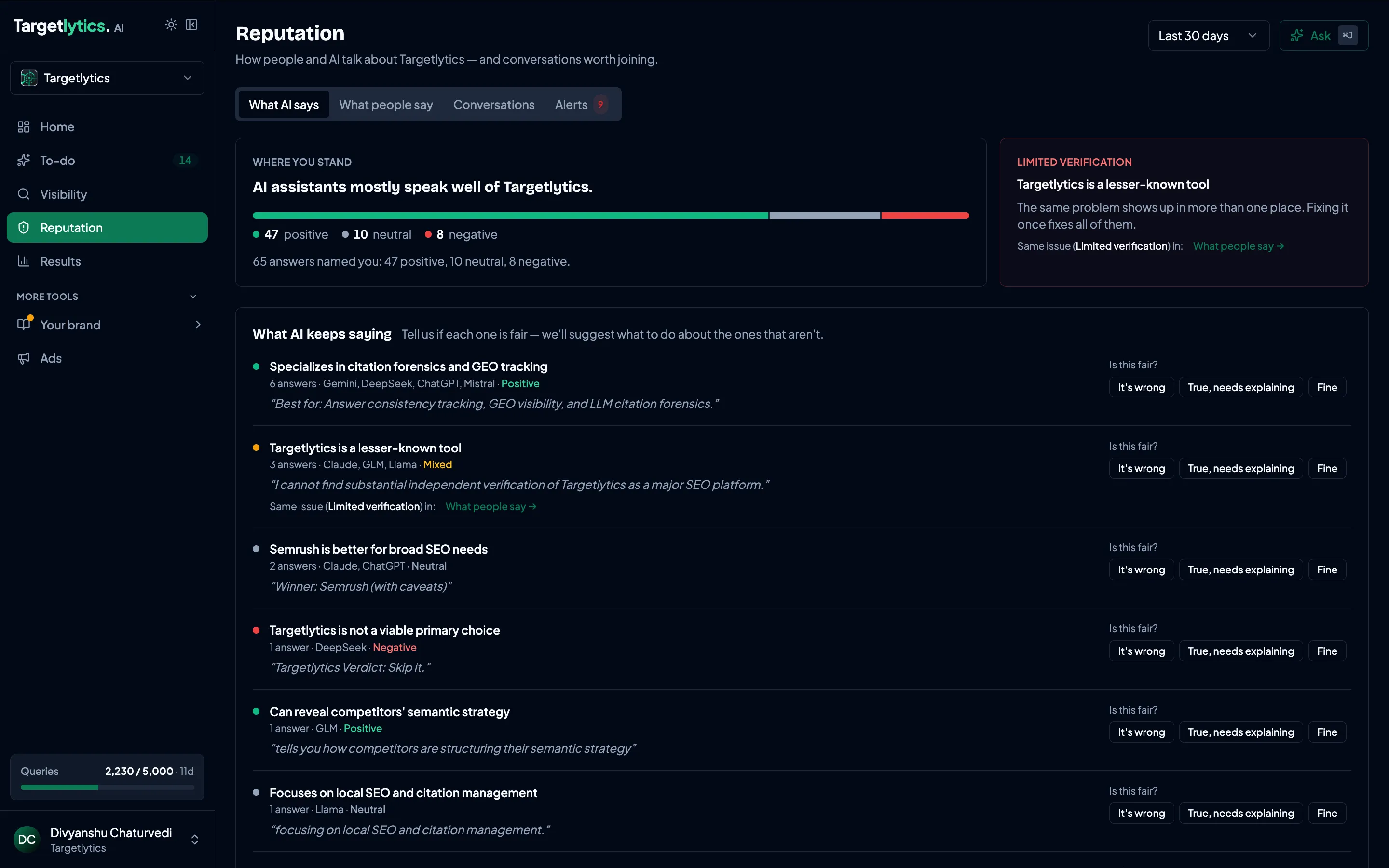Screen dimensions: 1389x868
Task: Click the Your brand book icon
Action: point(24,325)
